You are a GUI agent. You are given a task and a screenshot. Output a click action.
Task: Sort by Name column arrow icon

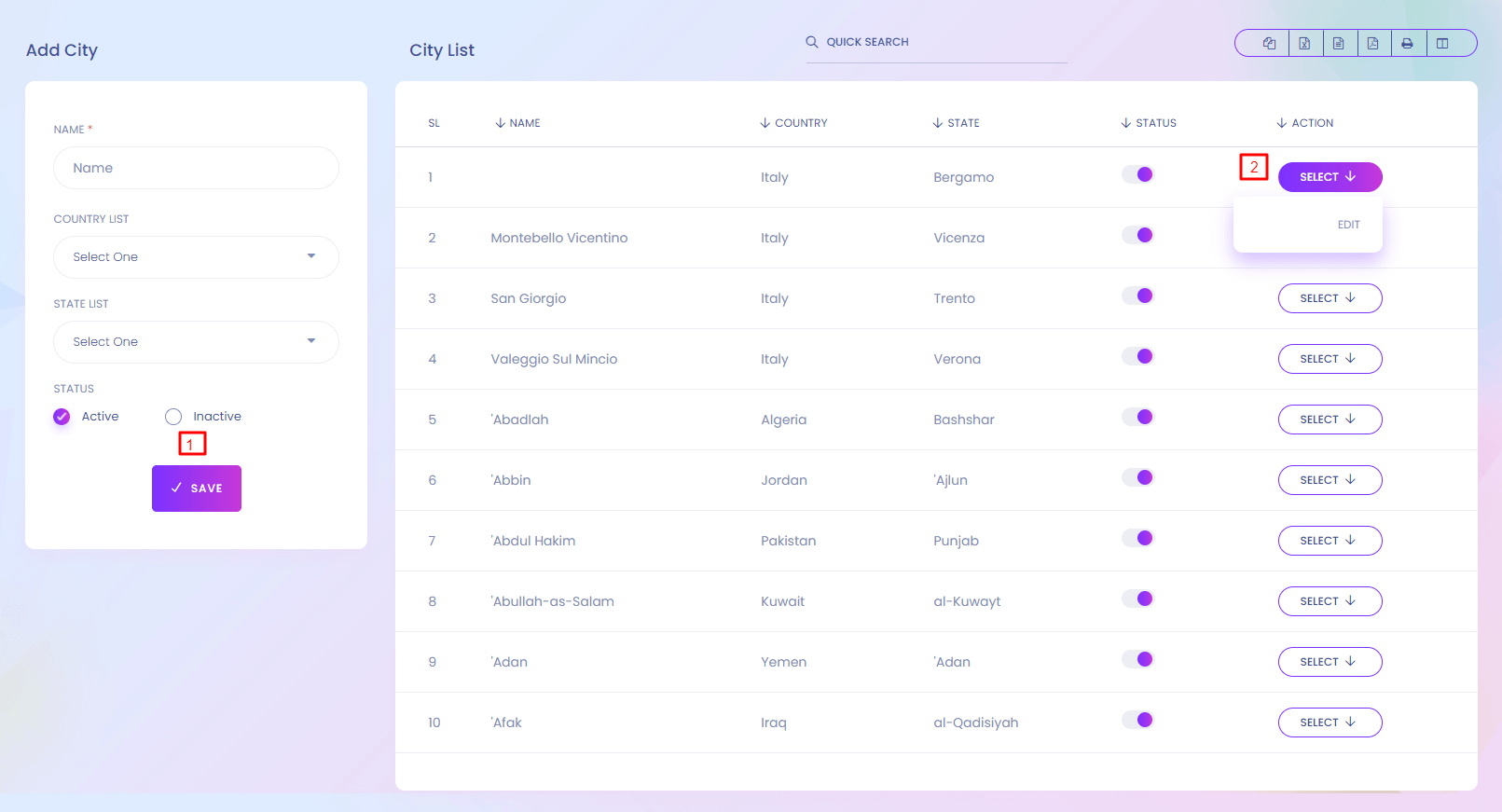click(501, 123)
